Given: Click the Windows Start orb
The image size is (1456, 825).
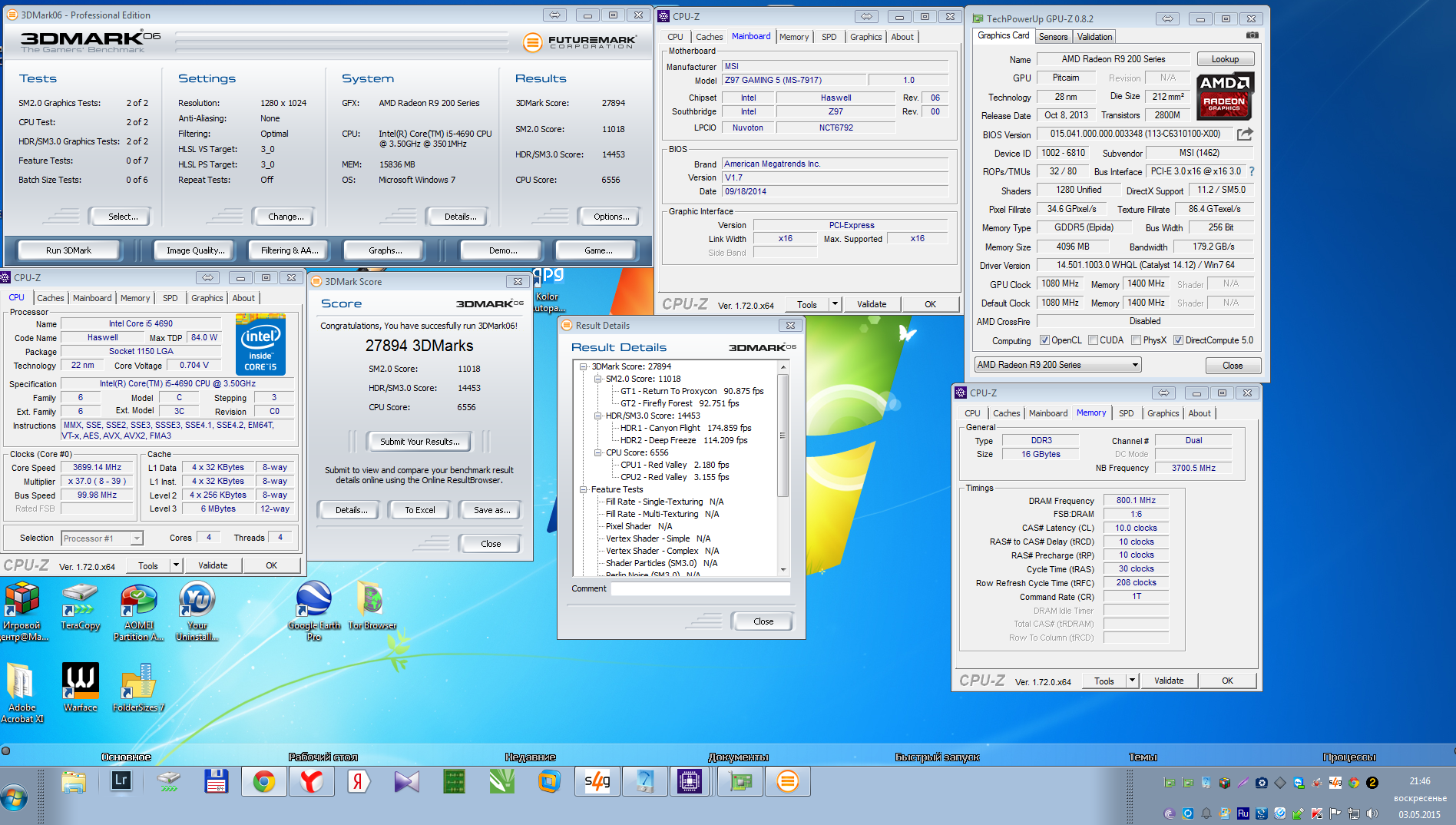Looking at the screenshot, I should pyautogui.click(x=15, y=797).
